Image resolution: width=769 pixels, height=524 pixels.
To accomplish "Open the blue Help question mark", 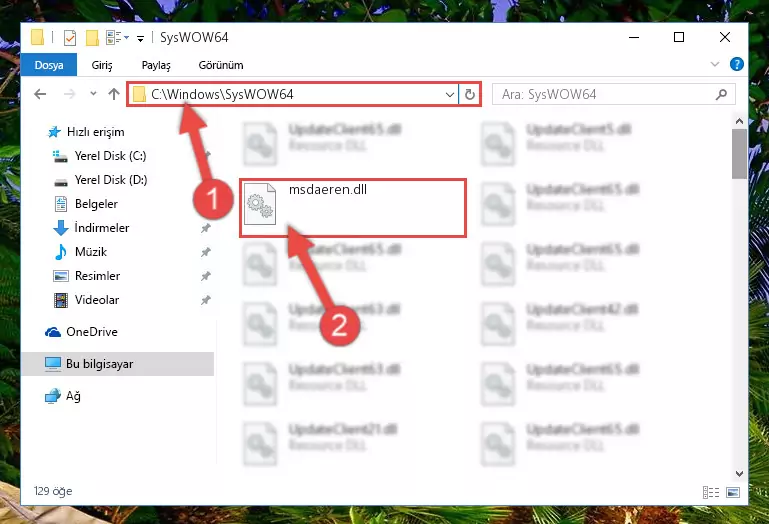I will (x=737, y=64).
